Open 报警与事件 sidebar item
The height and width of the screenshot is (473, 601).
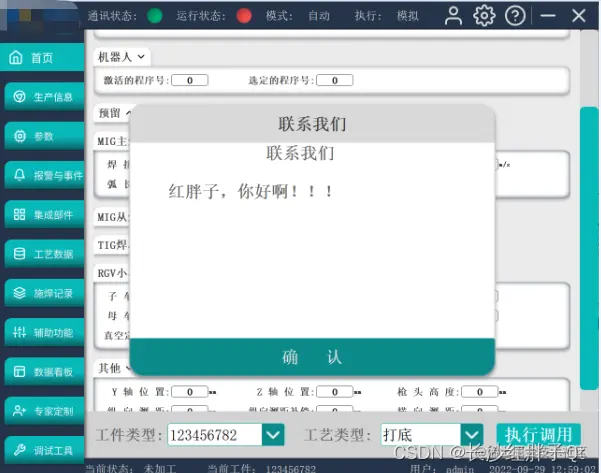tap(44, 176)
